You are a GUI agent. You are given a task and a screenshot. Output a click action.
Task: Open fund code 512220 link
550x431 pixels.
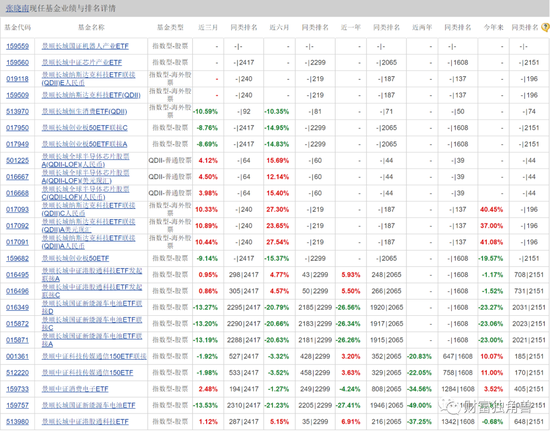click(18, 372)
